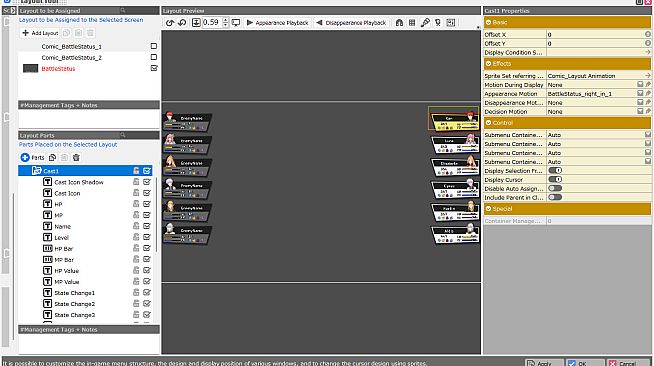This screenshot has height=366, width=654.
Task: Uncheck the BattleStatus layout checkbox
Action: tap(154, 68)
